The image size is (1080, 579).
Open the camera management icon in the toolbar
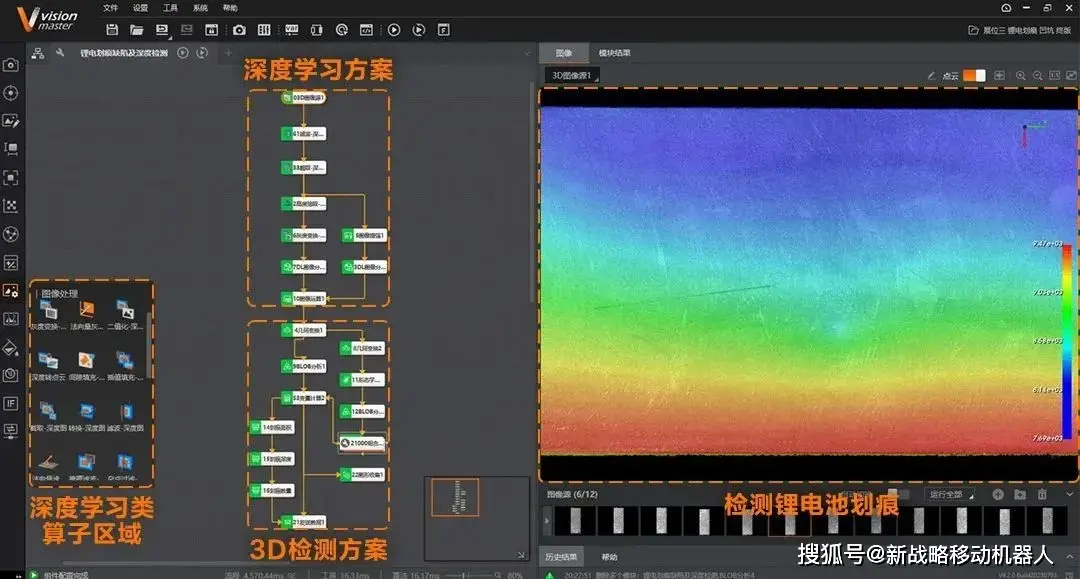239,30
